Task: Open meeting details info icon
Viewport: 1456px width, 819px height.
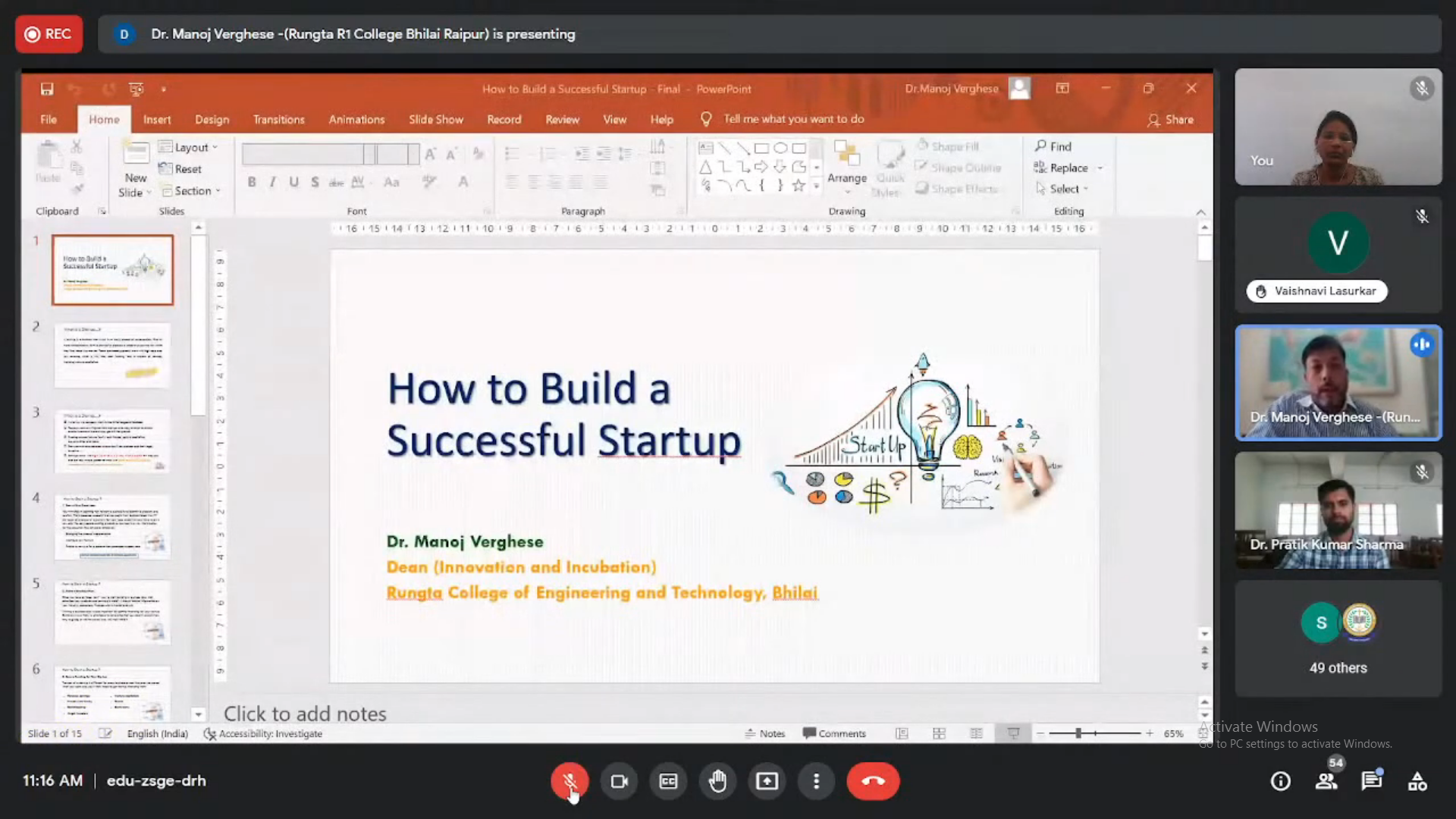Action: click(1281, 781)
